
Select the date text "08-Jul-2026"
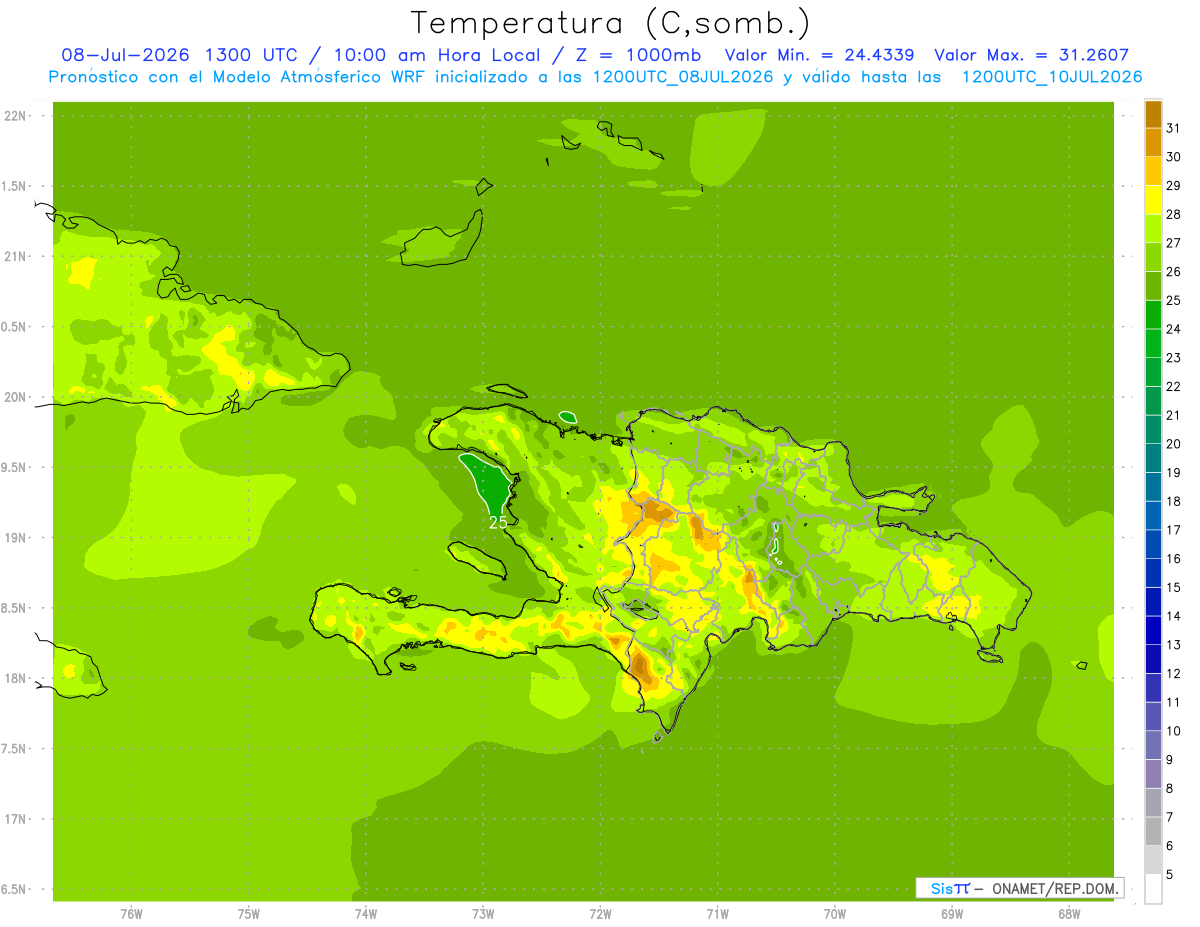126,55
